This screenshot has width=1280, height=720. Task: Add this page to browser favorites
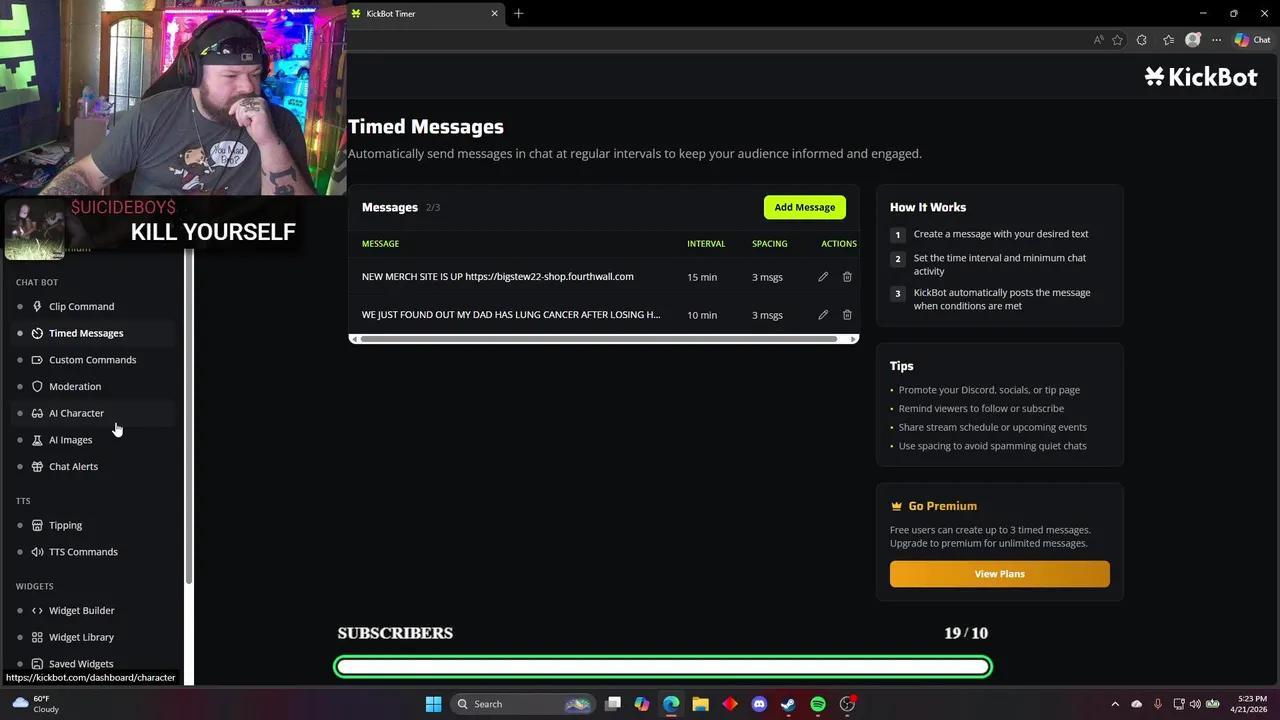(1117, 40)
